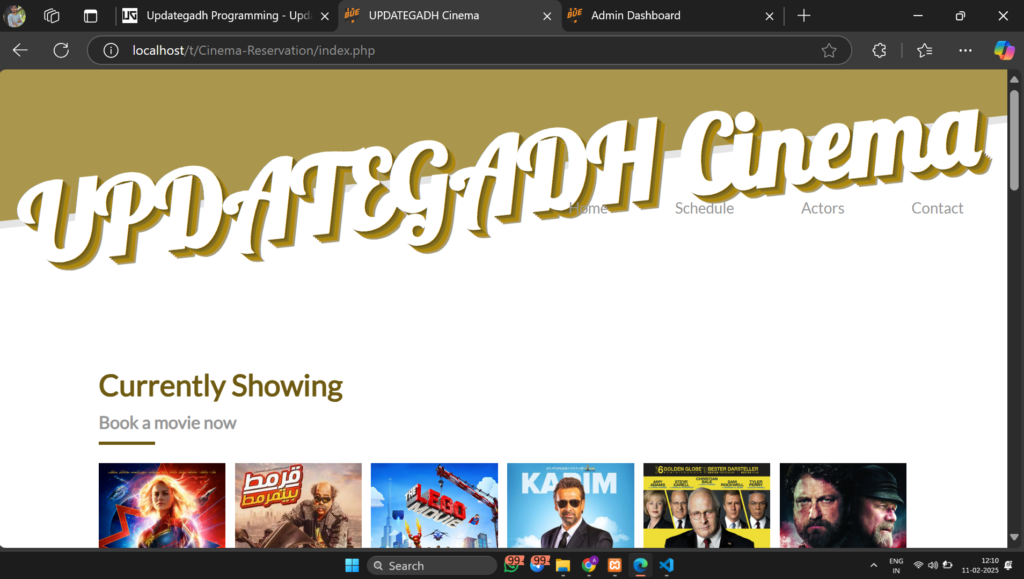The image size is (1024, 579).
Task: Open browser extensions puzzle icon
Action: [x=879, y=50]
